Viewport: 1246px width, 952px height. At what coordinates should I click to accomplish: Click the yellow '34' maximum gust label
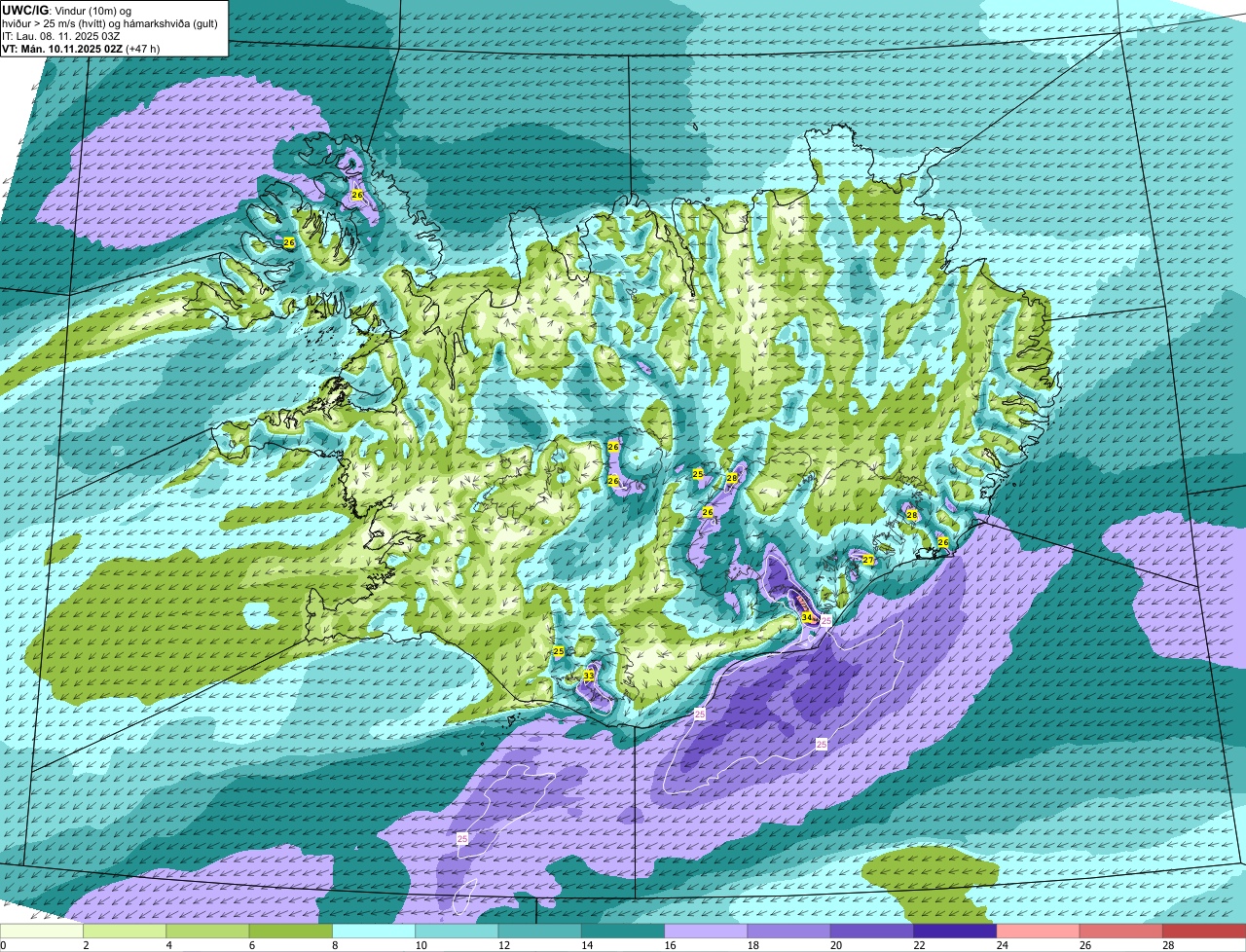coord(806,617)
